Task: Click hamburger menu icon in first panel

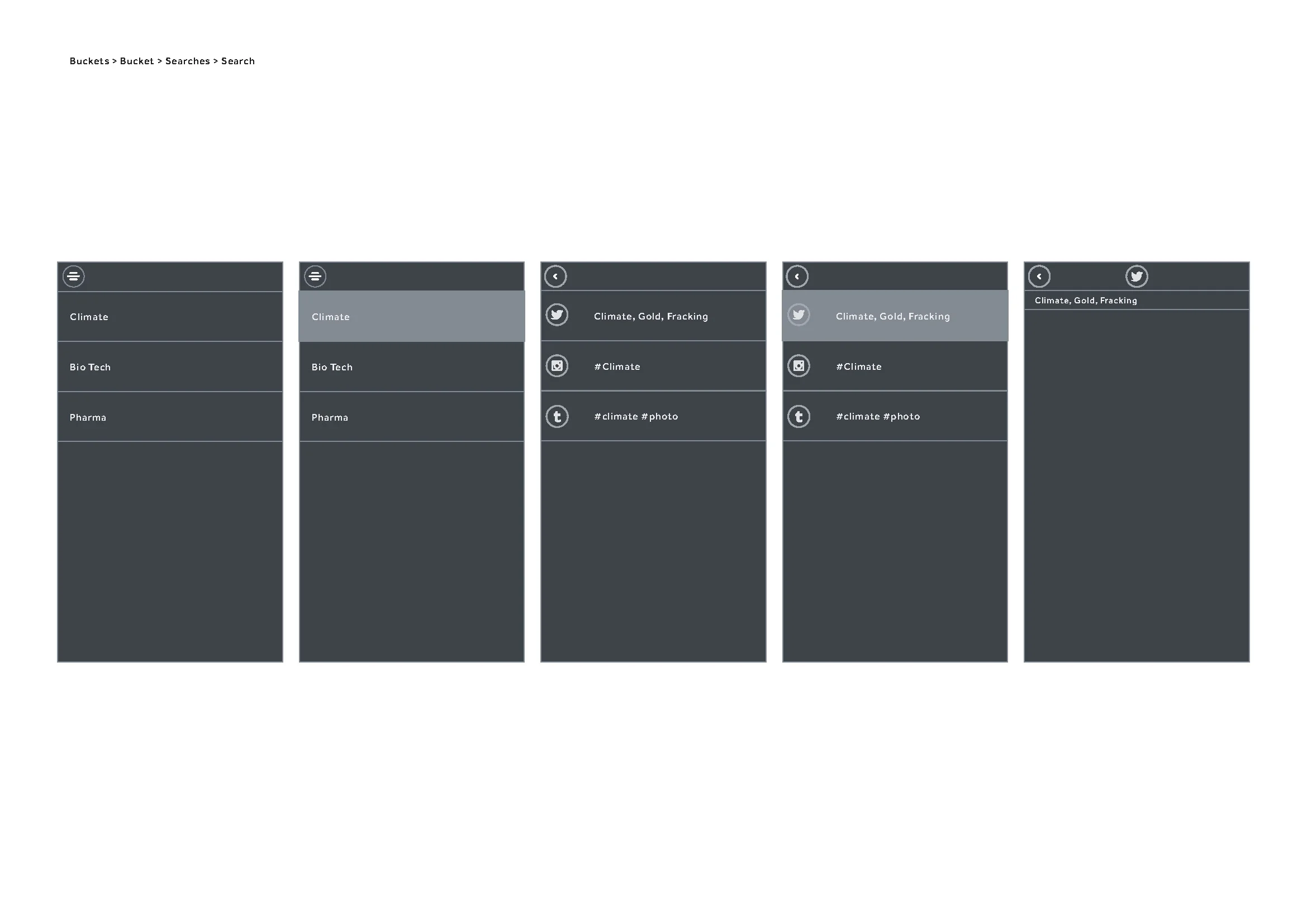Action: click(x=73, y=277)
